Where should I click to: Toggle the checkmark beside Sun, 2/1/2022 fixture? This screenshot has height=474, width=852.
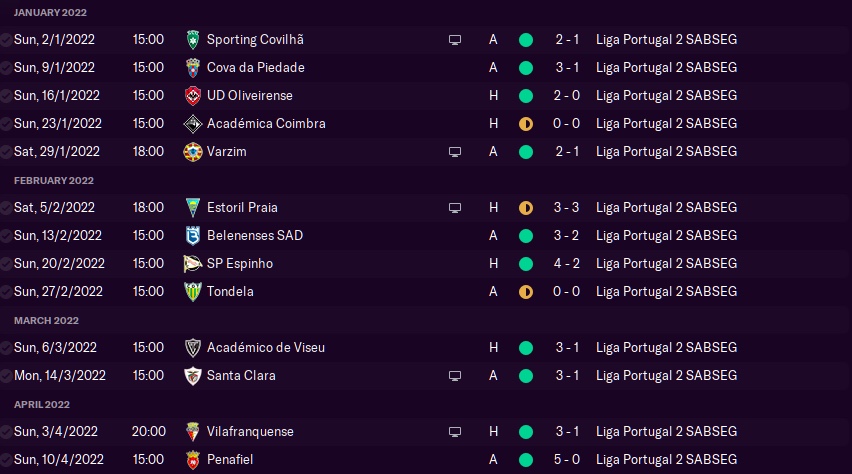[x=7, y=40]
